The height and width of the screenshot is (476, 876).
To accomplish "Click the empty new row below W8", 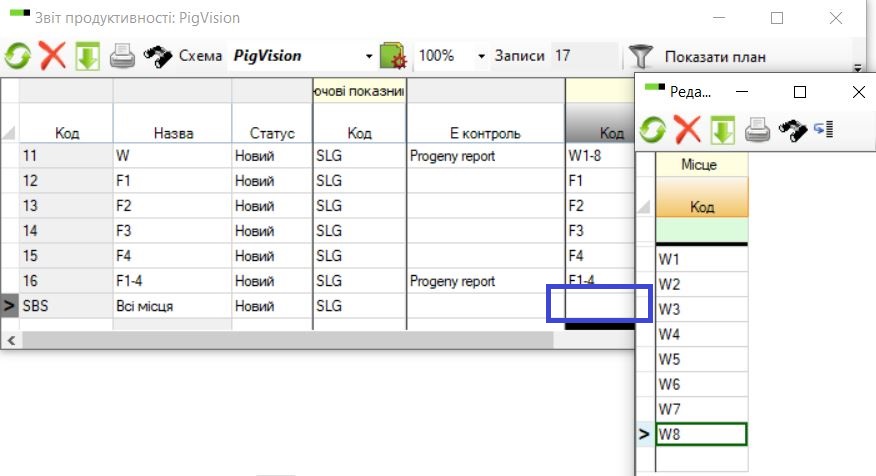I will pyautogui.click(x=702, y=459).
